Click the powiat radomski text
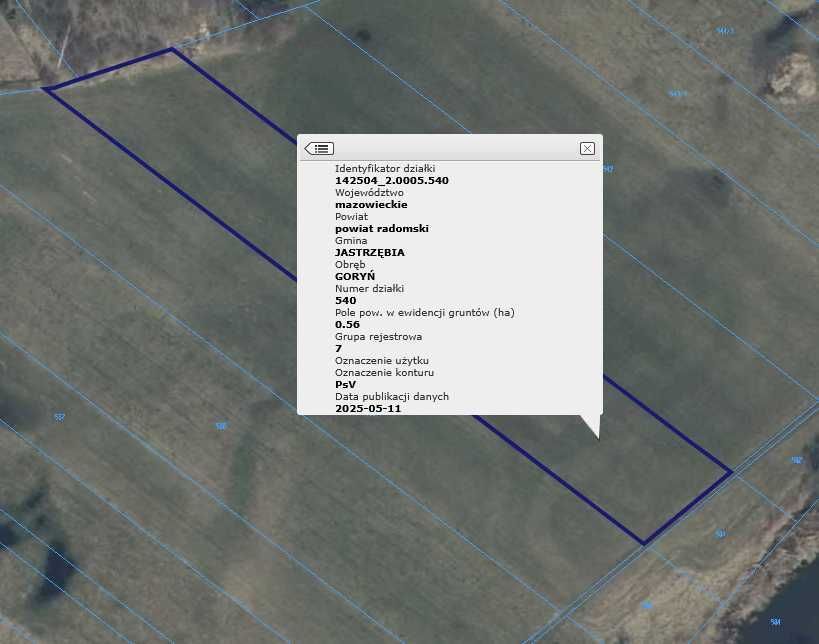This screenshot has height=644, width=819. pyautogui.click(x=381, y=228)
